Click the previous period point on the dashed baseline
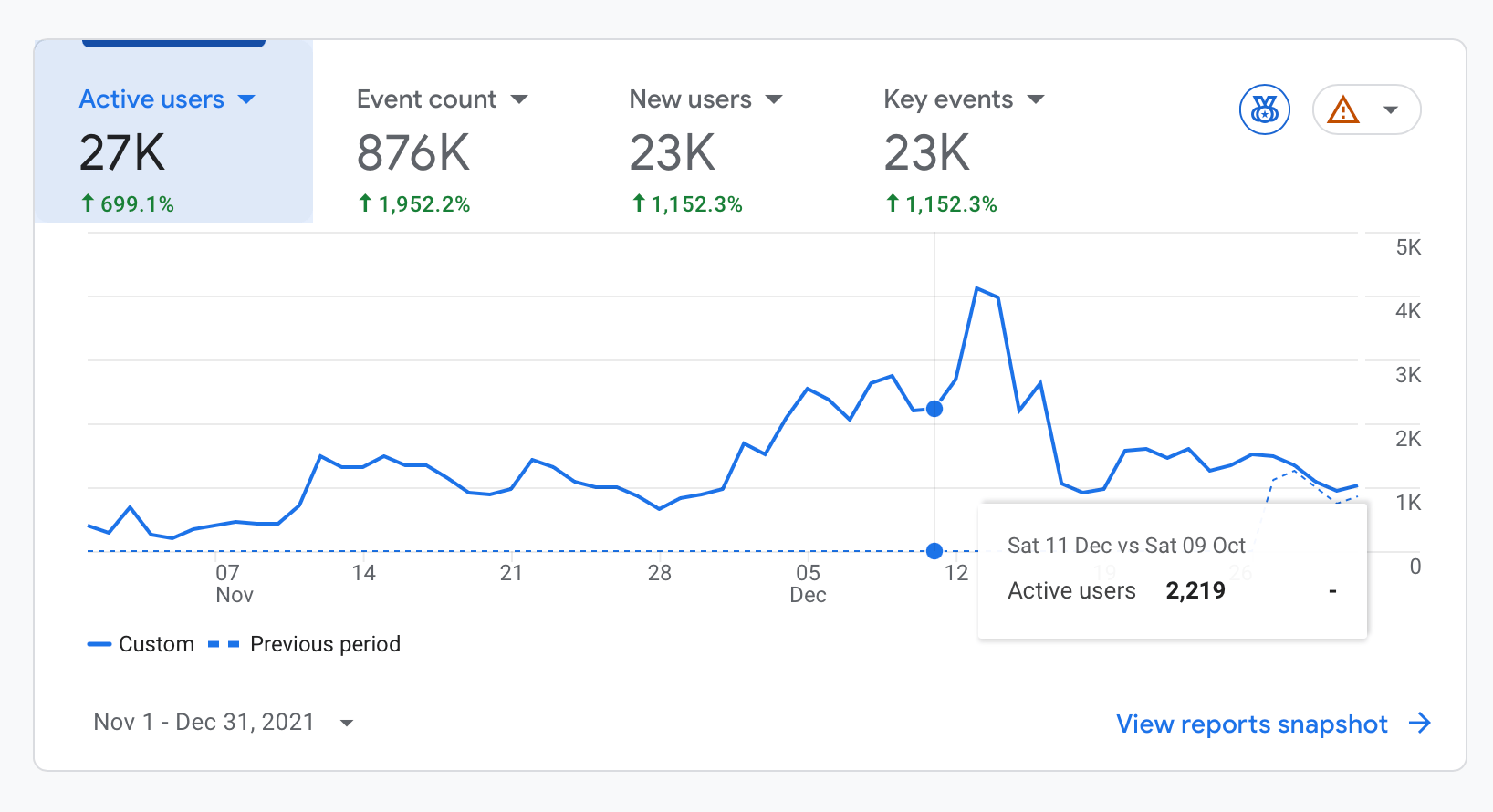 [934, 551]
